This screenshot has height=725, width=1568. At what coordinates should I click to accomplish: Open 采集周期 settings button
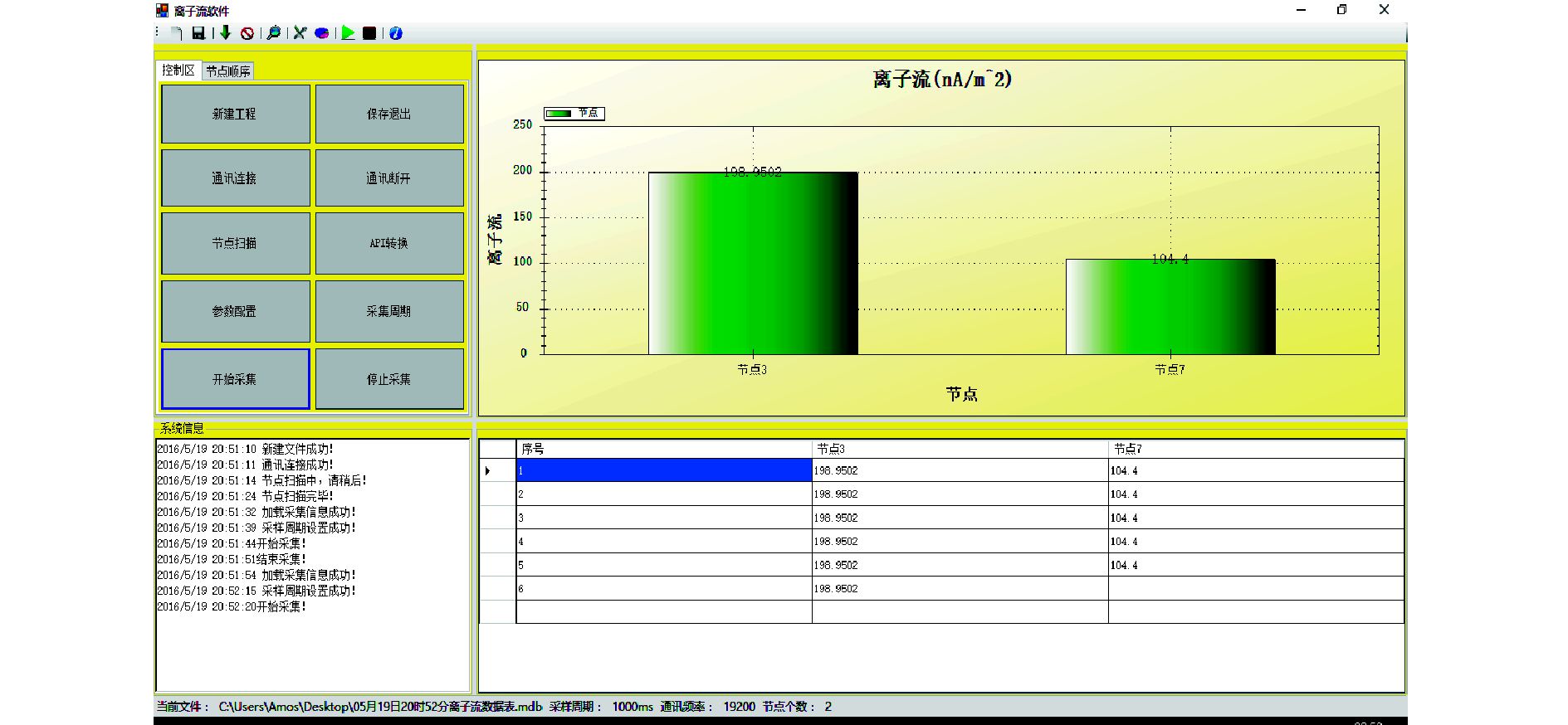(389, 311)
